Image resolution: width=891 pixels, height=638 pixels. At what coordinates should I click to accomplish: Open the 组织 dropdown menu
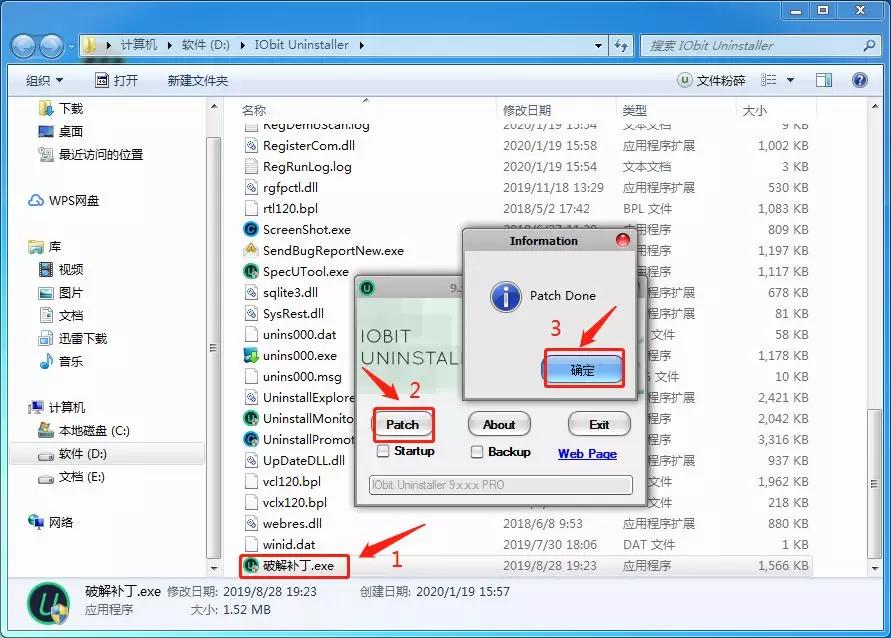pyautogui.click(x=44, y=80)
